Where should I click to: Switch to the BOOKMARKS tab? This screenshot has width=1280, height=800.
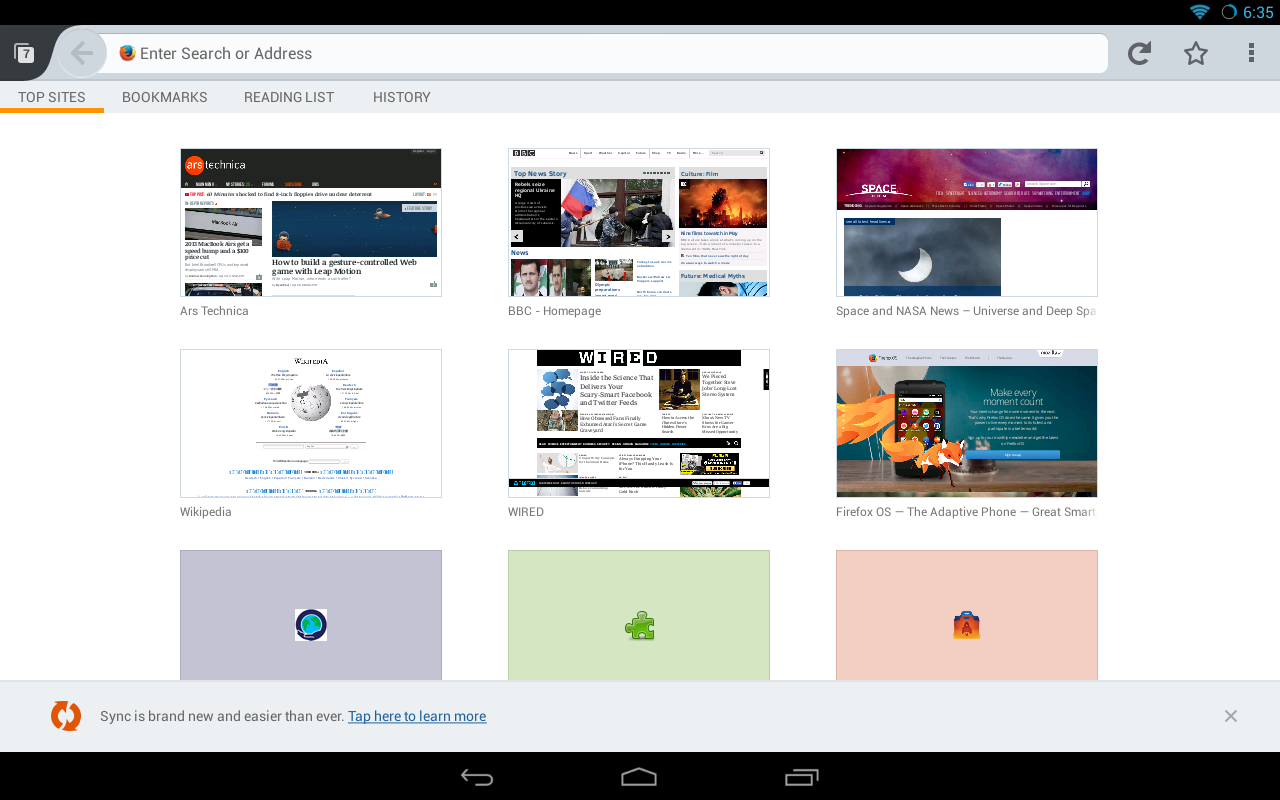164,97
